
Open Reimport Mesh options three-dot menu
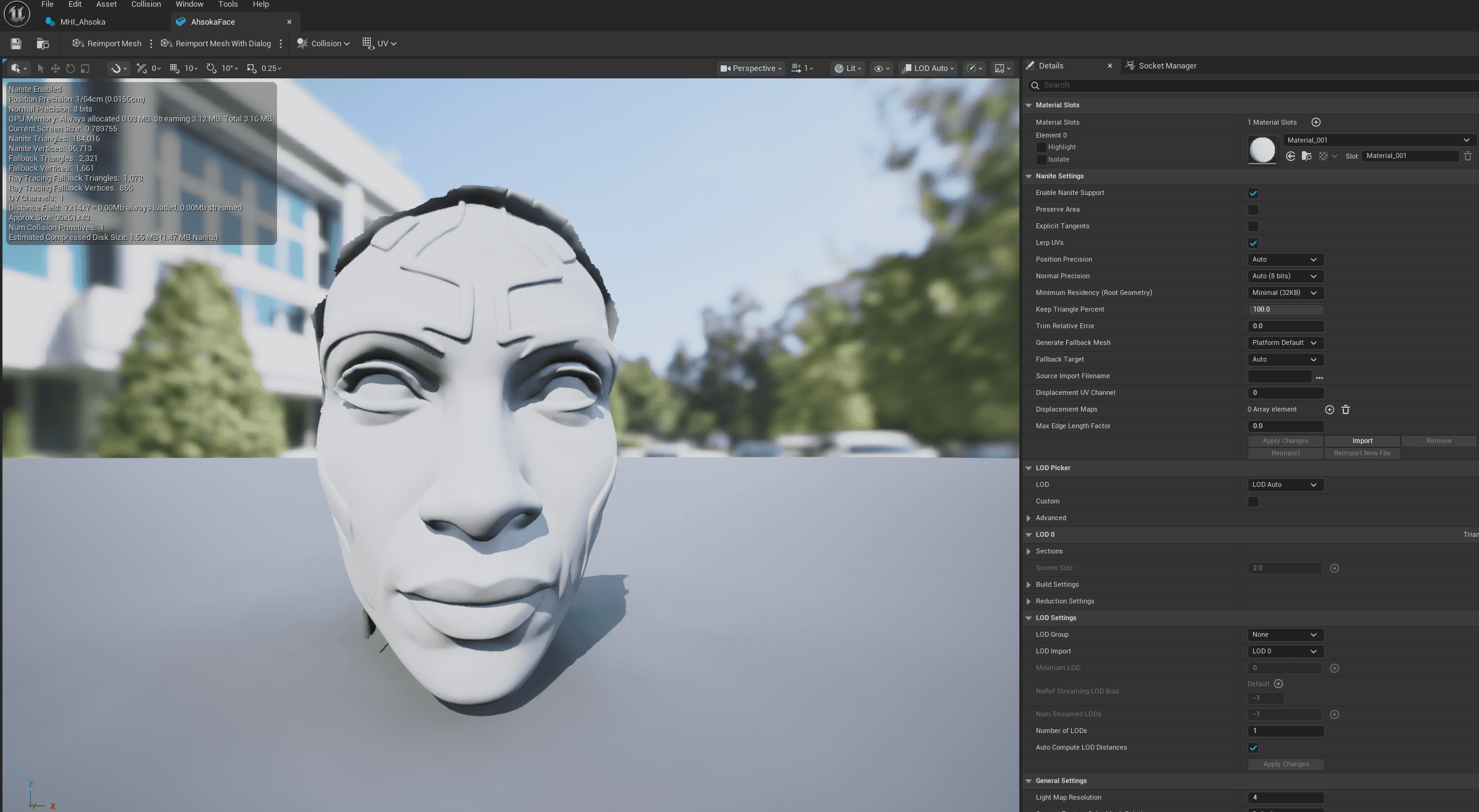[151, 43]
